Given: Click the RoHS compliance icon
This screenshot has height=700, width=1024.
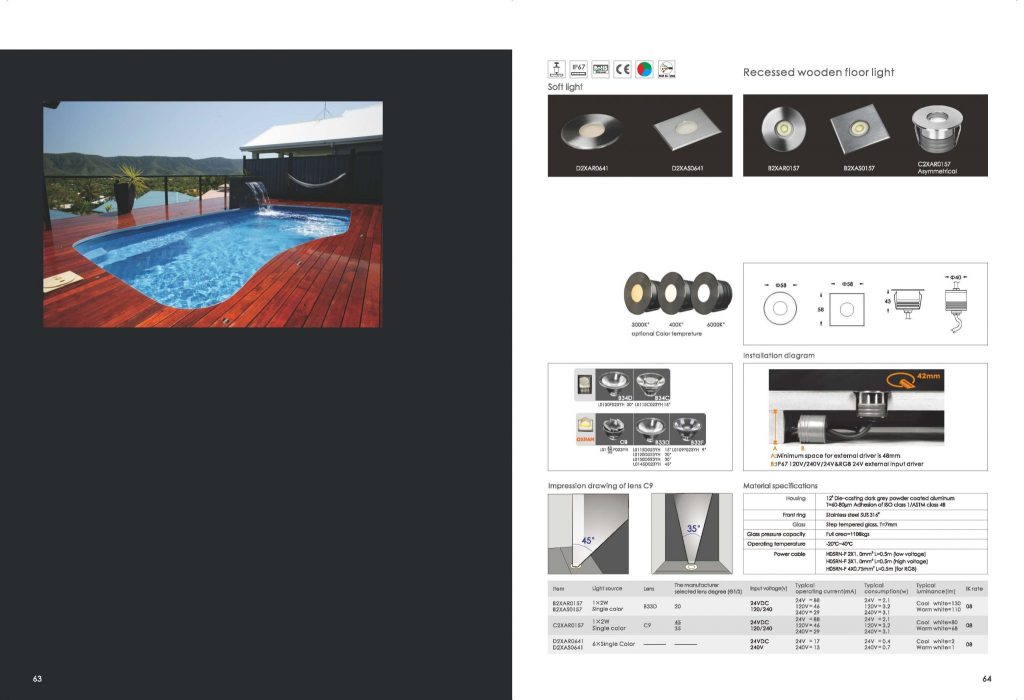Looking at the screenshot, I should coord(600,68).
